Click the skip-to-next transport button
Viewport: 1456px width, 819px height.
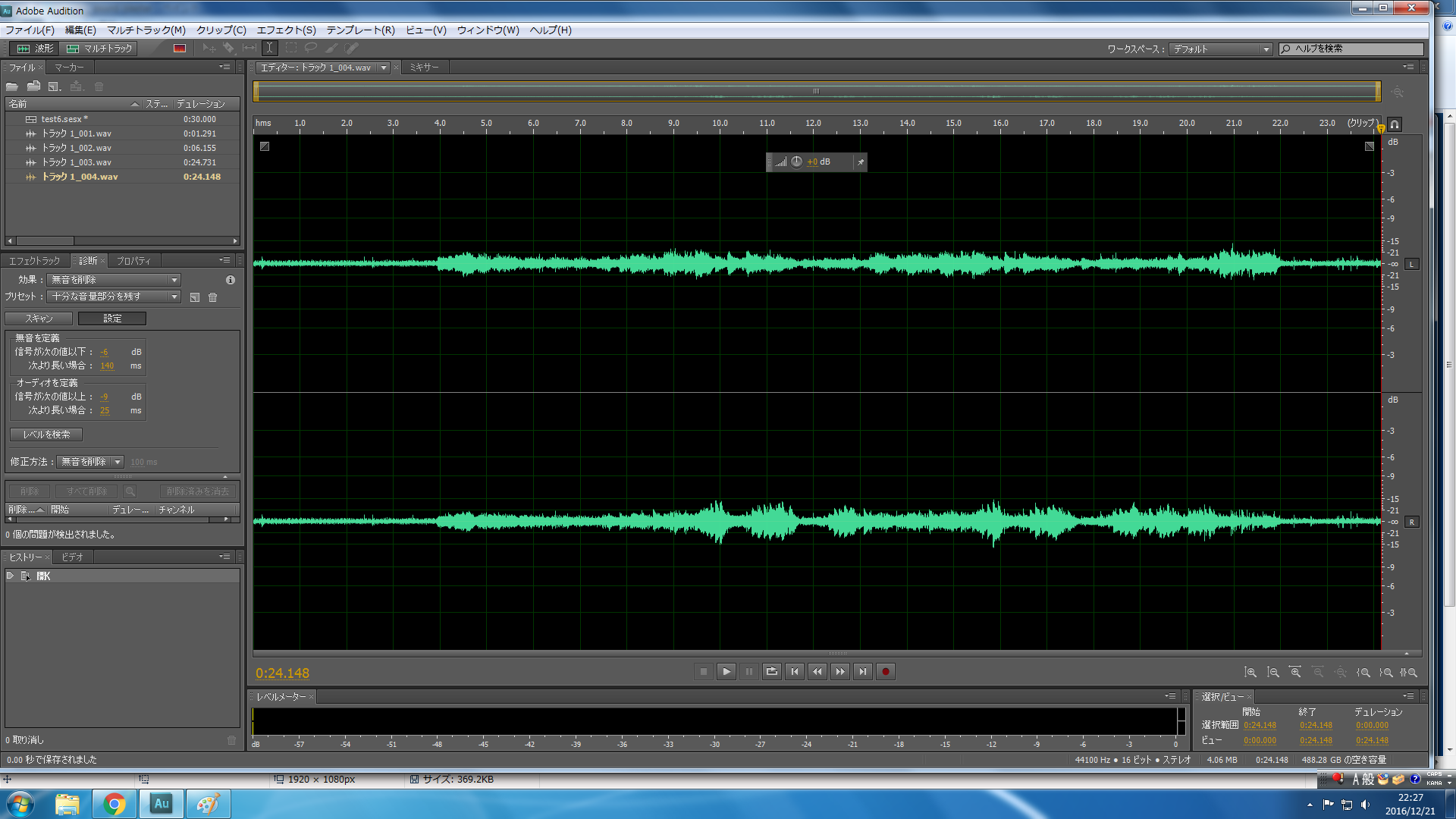pos(863,672)
